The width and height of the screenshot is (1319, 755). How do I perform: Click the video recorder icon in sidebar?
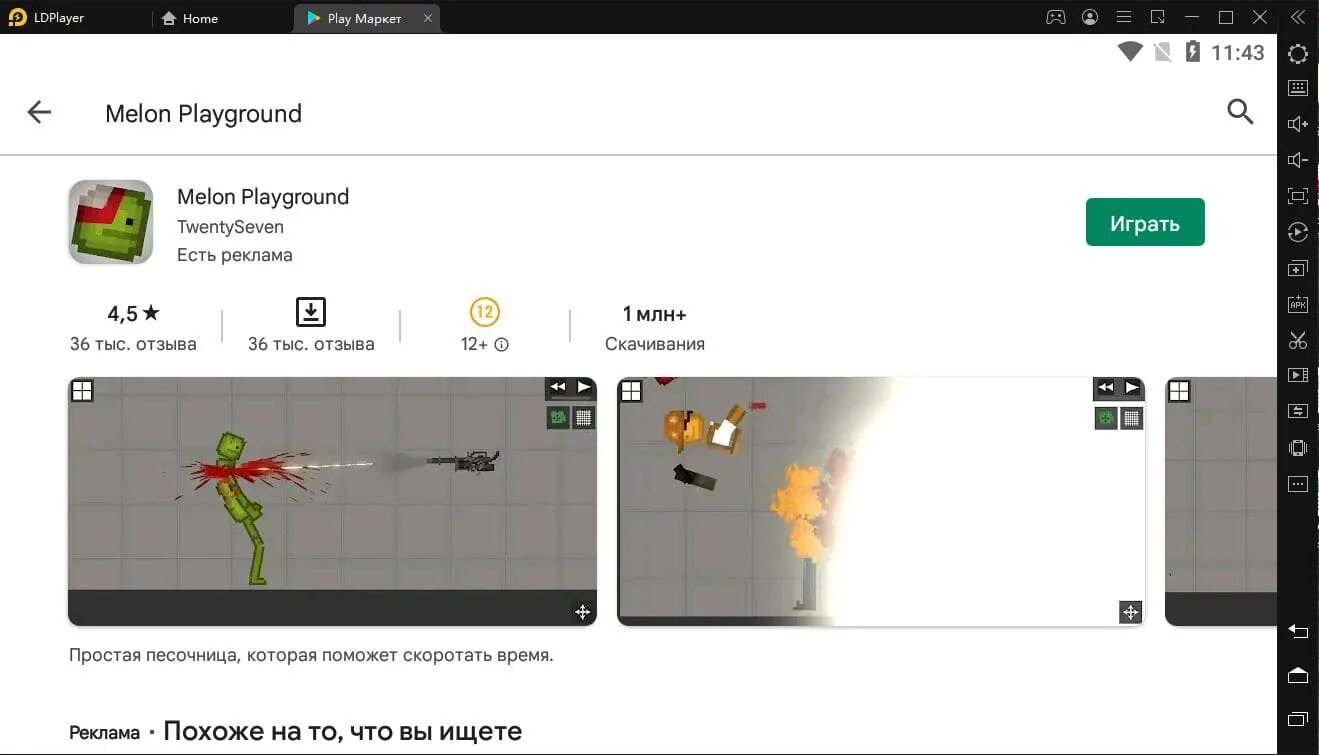point(1298,375)
